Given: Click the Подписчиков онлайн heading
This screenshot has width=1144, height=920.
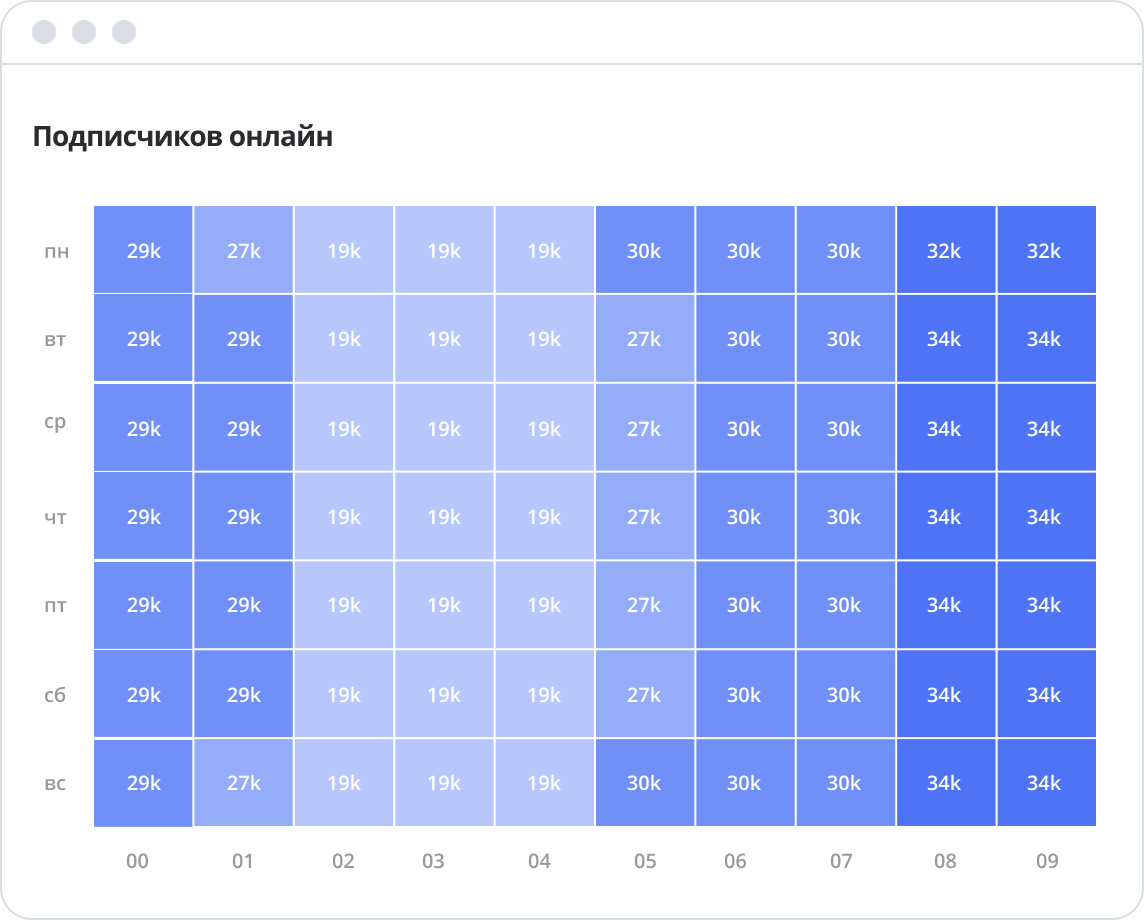Looking at the screenshot, I should (183, 137).
